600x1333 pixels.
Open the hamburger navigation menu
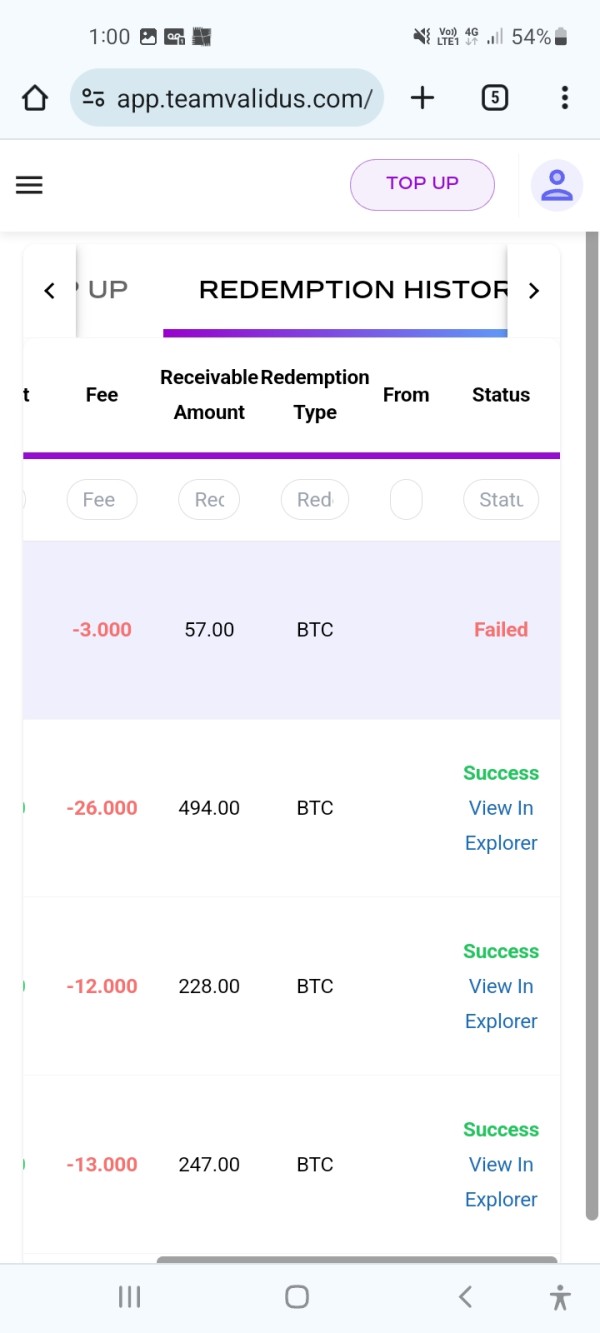[x=29, y=185]
